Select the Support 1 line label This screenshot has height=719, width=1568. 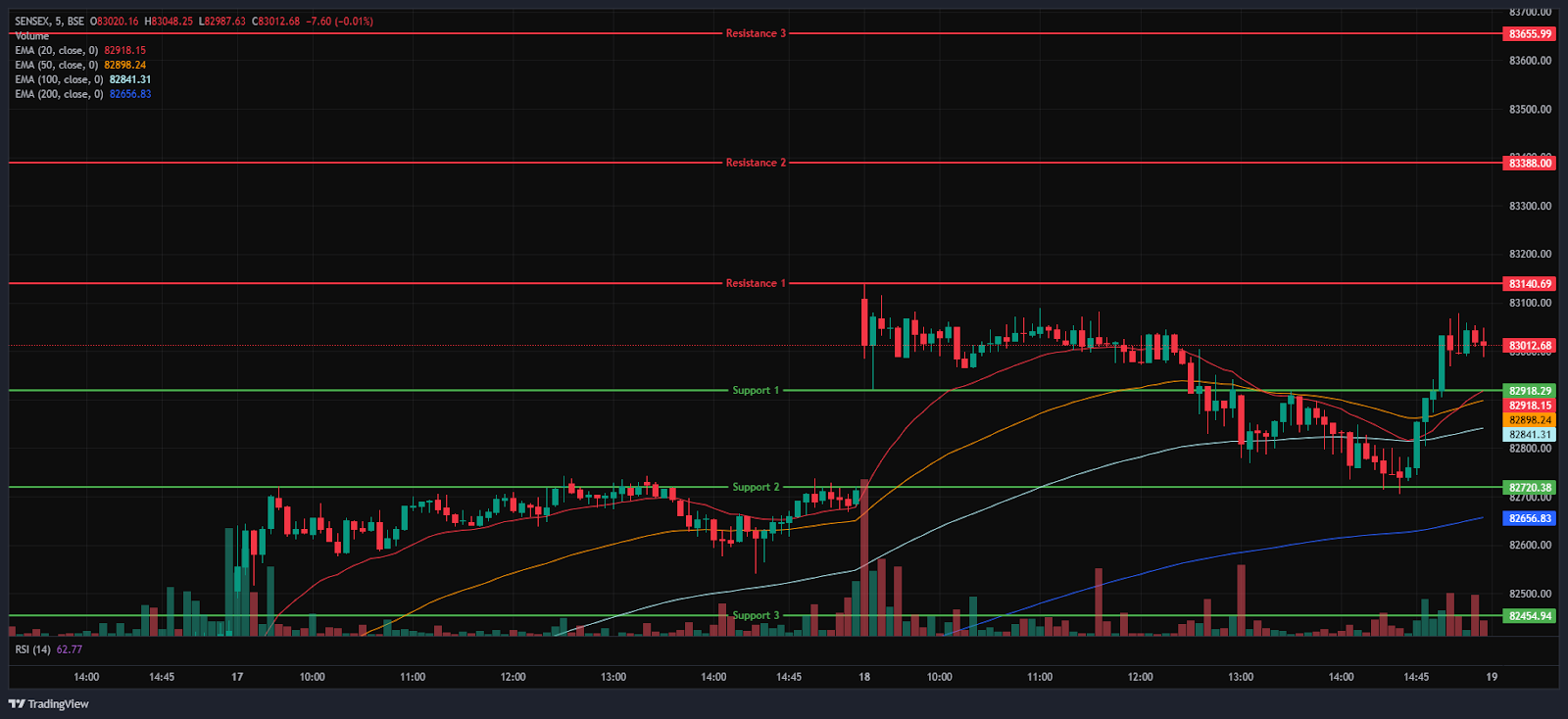coord(756,390)
